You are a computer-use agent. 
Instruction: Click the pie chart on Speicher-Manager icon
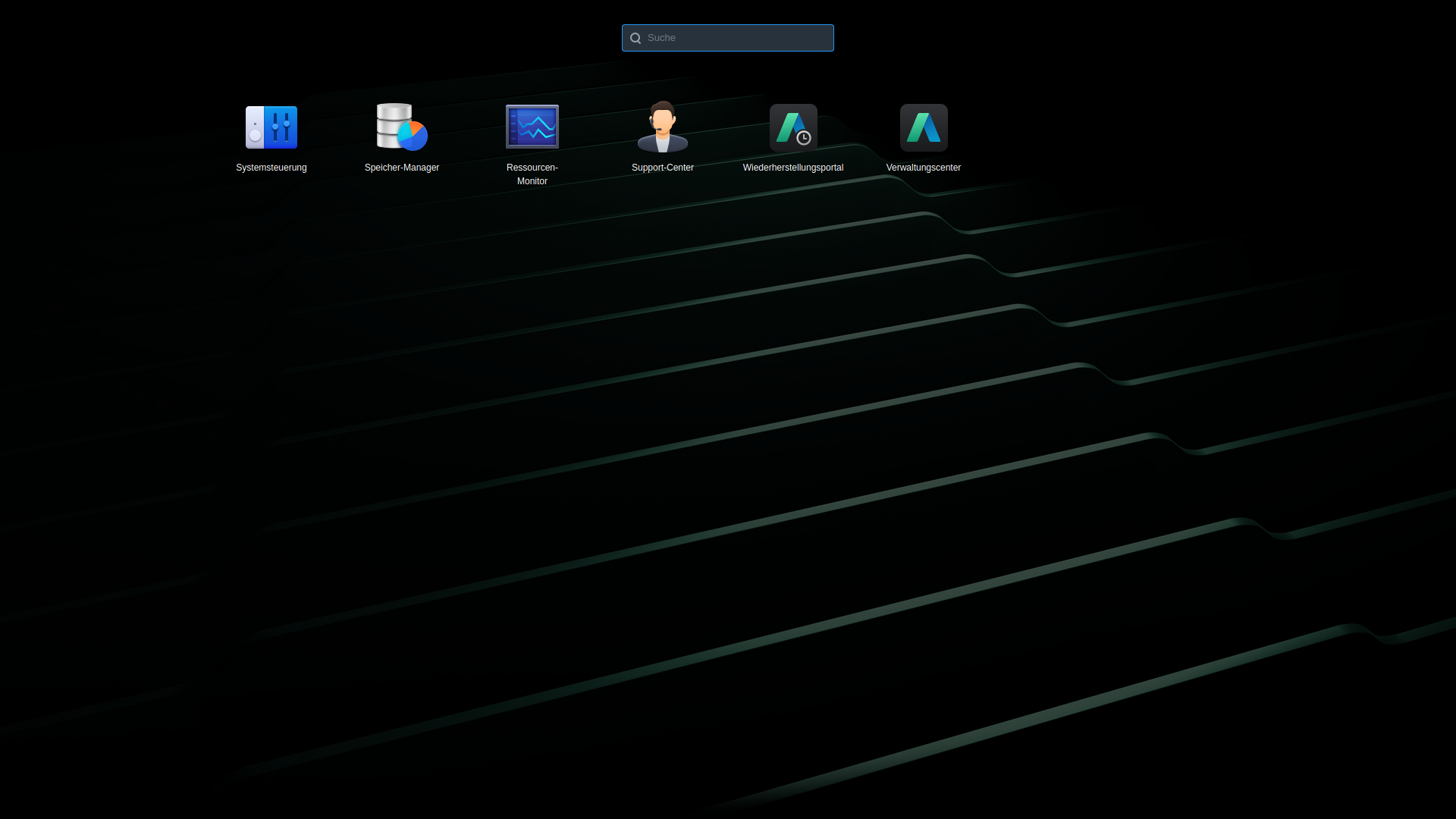pyautogui.click(x=413, y=136)
